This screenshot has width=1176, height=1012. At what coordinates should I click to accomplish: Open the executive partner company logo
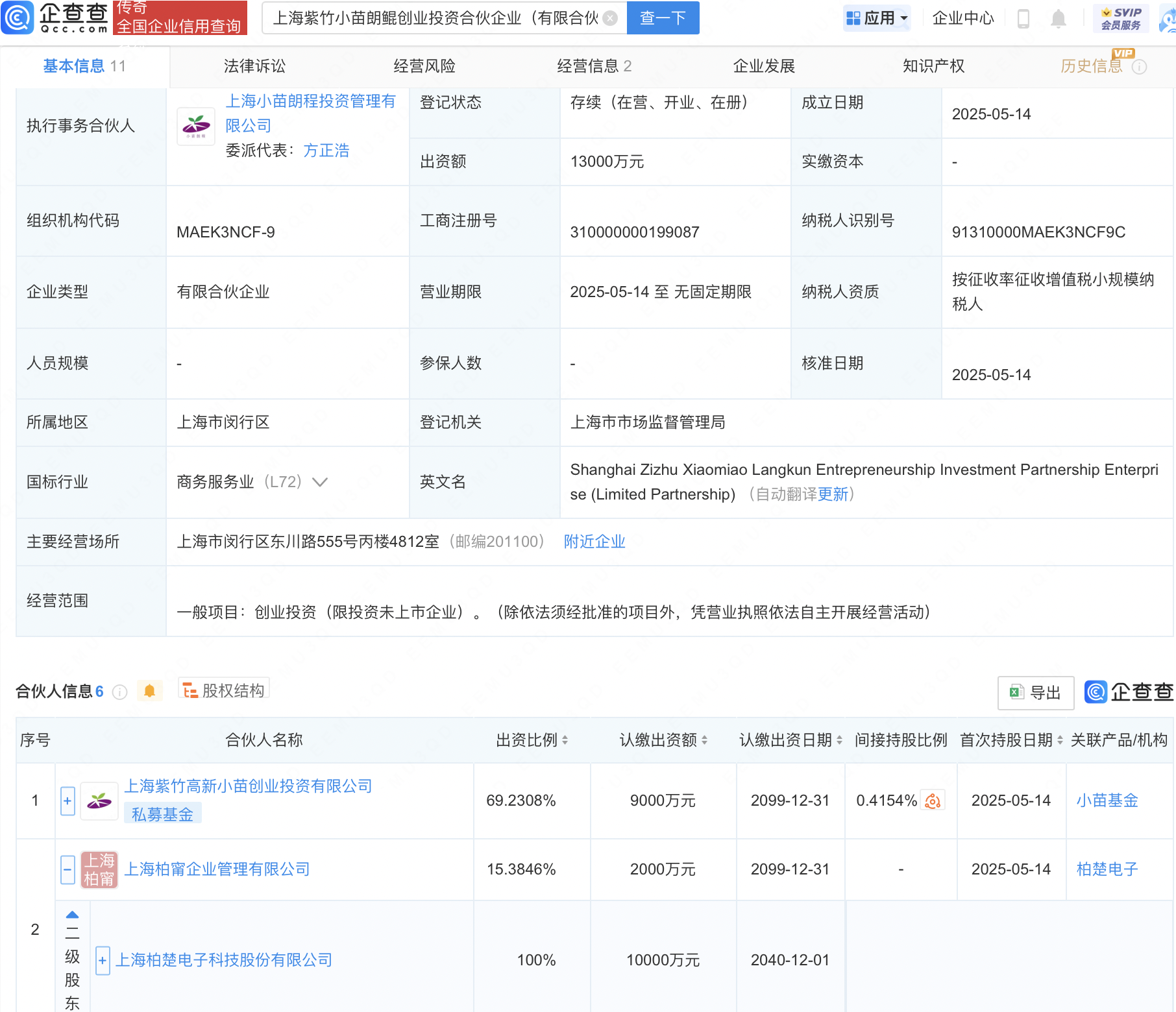click(196, 126)
